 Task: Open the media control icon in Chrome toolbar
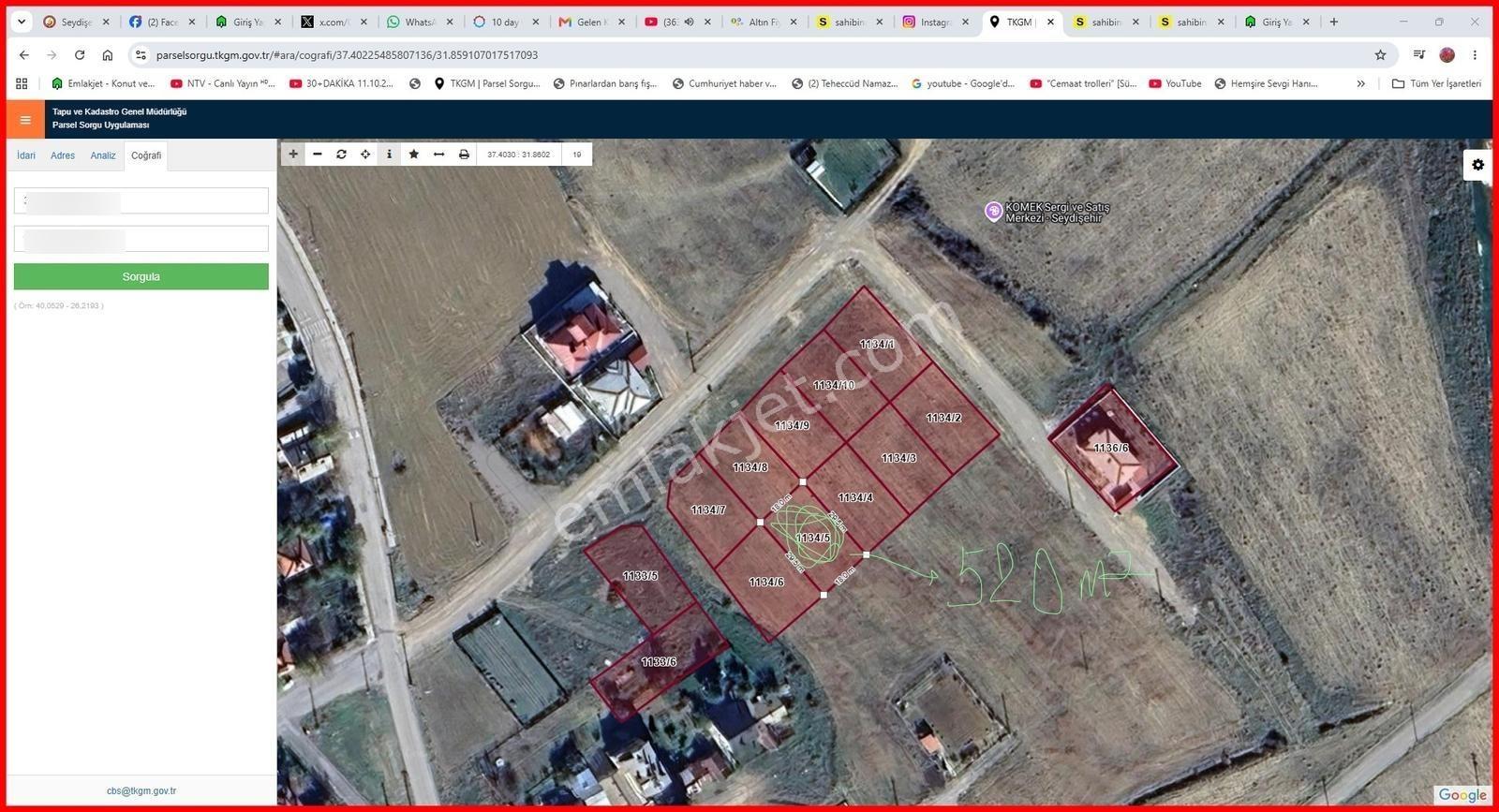[x=1419, y=55]
